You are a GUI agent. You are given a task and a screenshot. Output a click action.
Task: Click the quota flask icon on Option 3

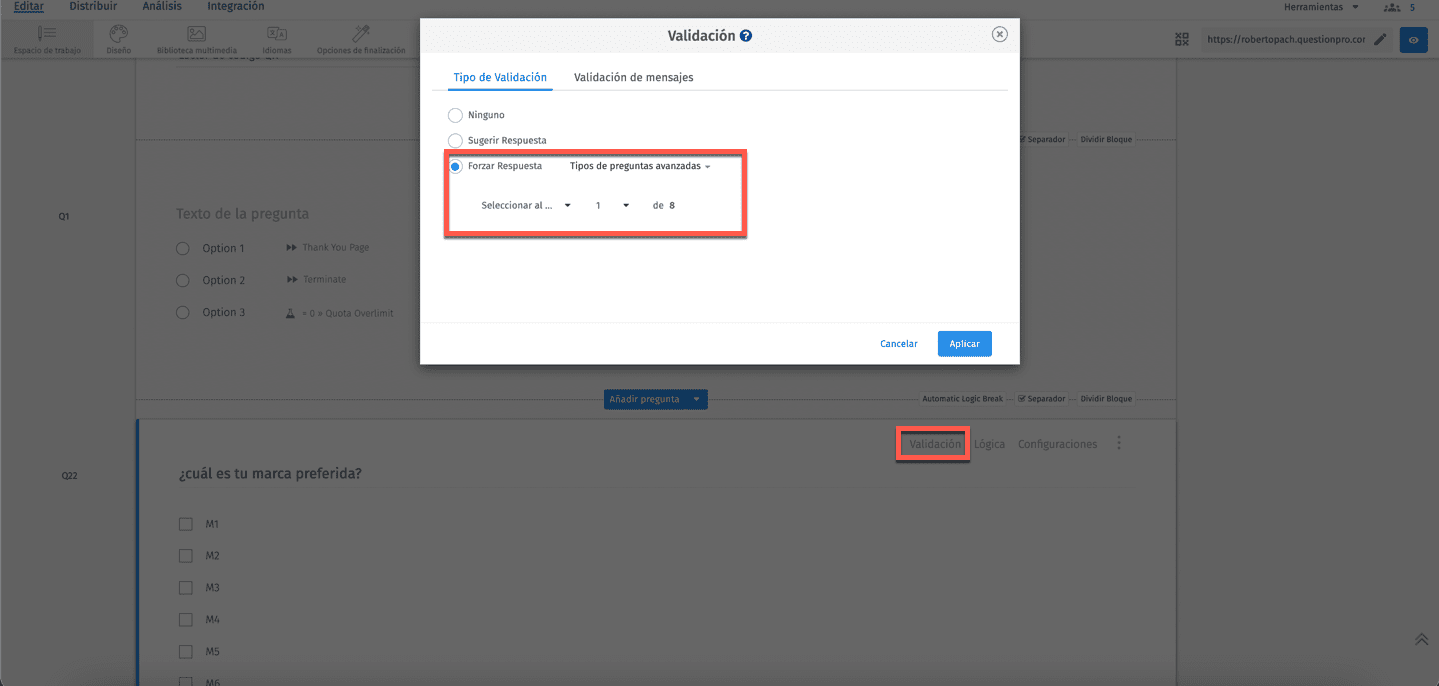point(291,313)
